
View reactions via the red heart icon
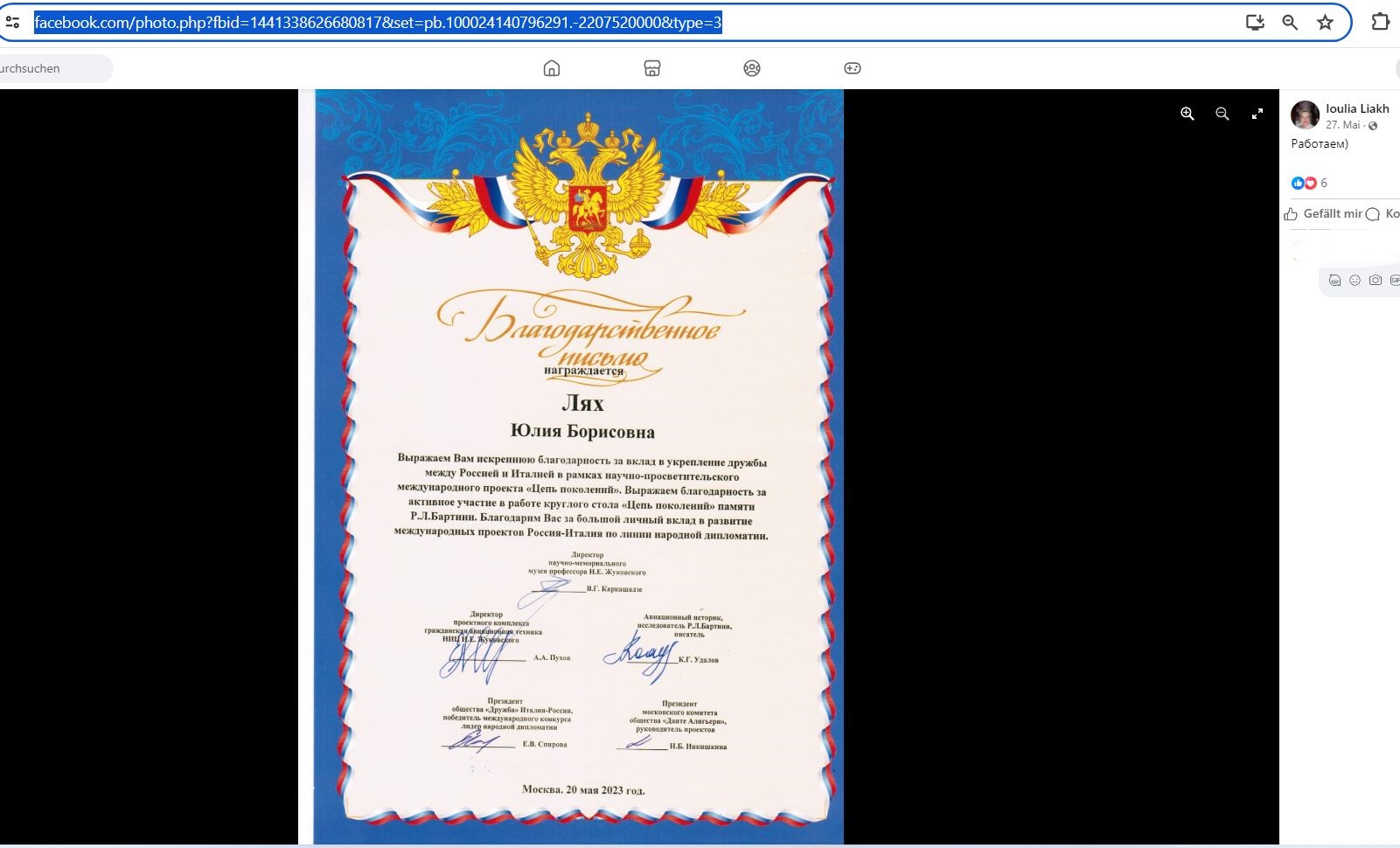tap(1310, 183)
